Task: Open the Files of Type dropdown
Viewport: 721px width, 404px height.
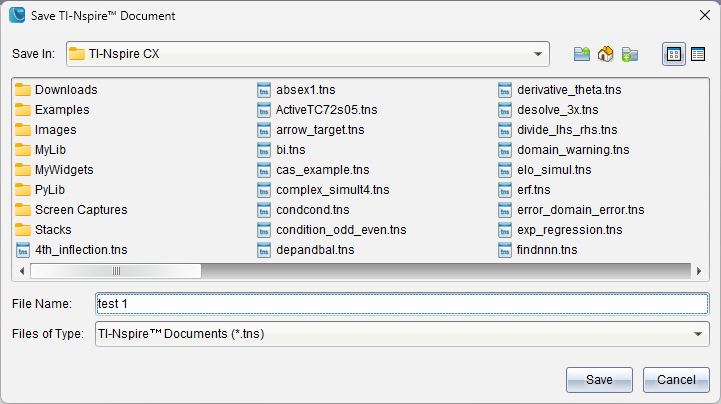Action: 697,334
